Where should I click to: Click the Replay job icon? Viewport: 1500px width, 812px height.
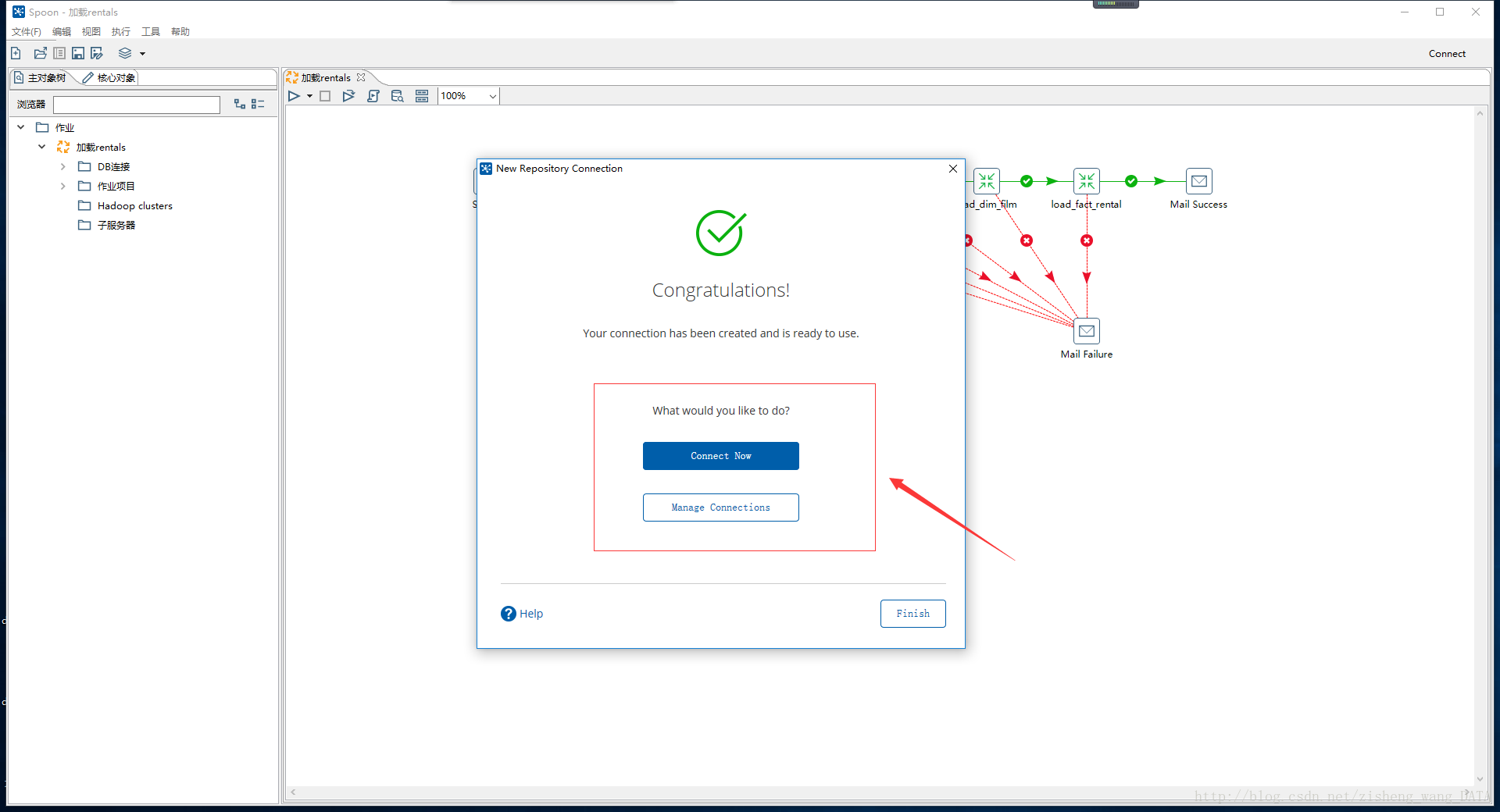point(348,96)
